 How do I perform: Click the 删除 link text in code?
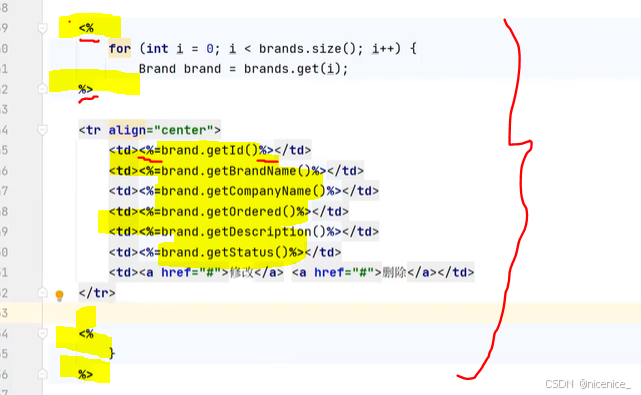(394, 272)
